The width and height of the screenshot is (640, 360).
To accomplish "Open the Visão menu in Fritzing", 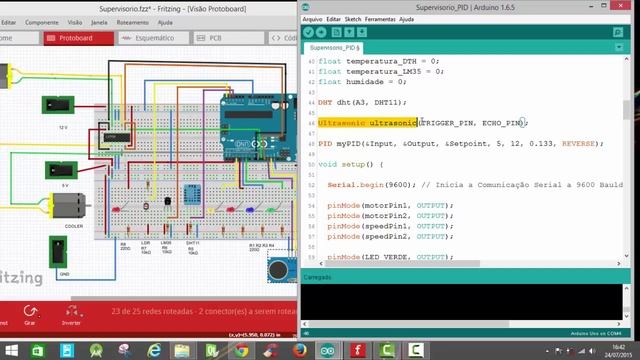I will [75, 22].
